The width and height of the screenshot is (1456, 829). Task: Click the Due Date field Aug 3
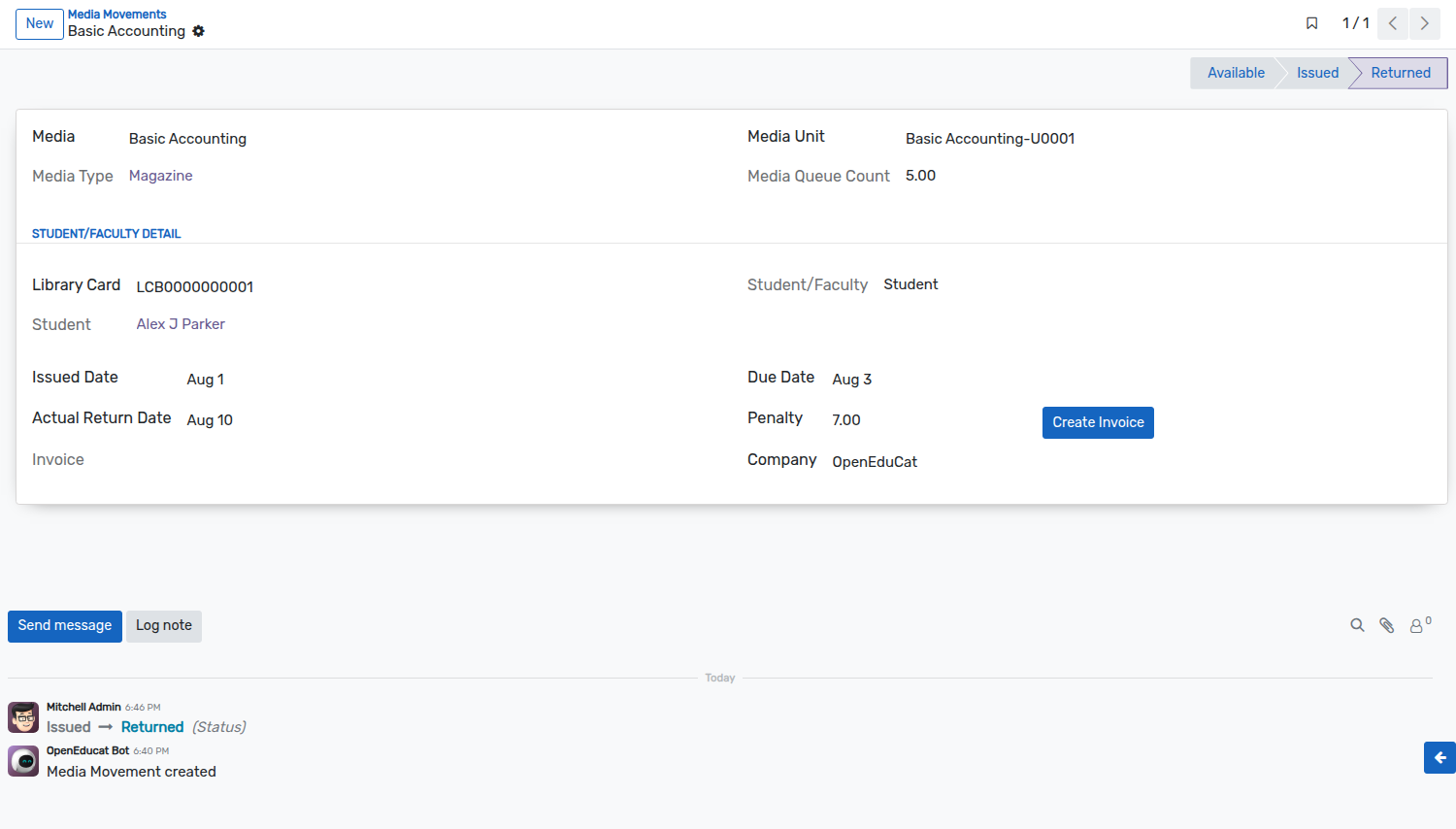(x=852, y=380)
